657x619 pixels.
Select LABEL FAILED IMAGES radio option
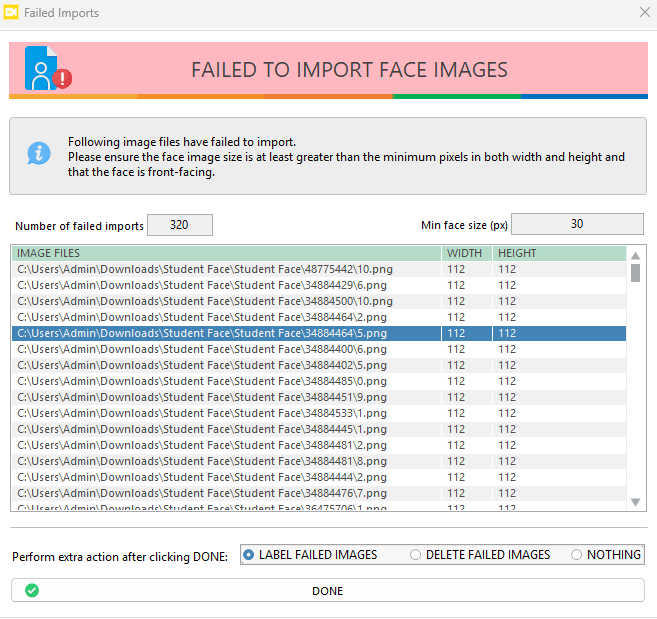(249, 554)
